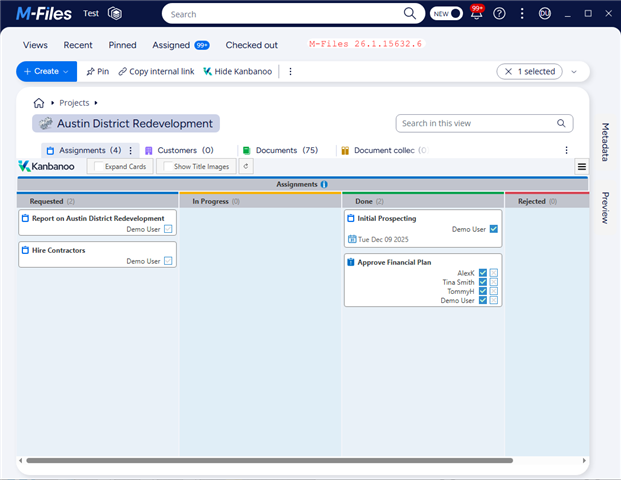Click the help question mark icon
The height and width of the screenshot is (480, 621).
[x=500, y=14]
